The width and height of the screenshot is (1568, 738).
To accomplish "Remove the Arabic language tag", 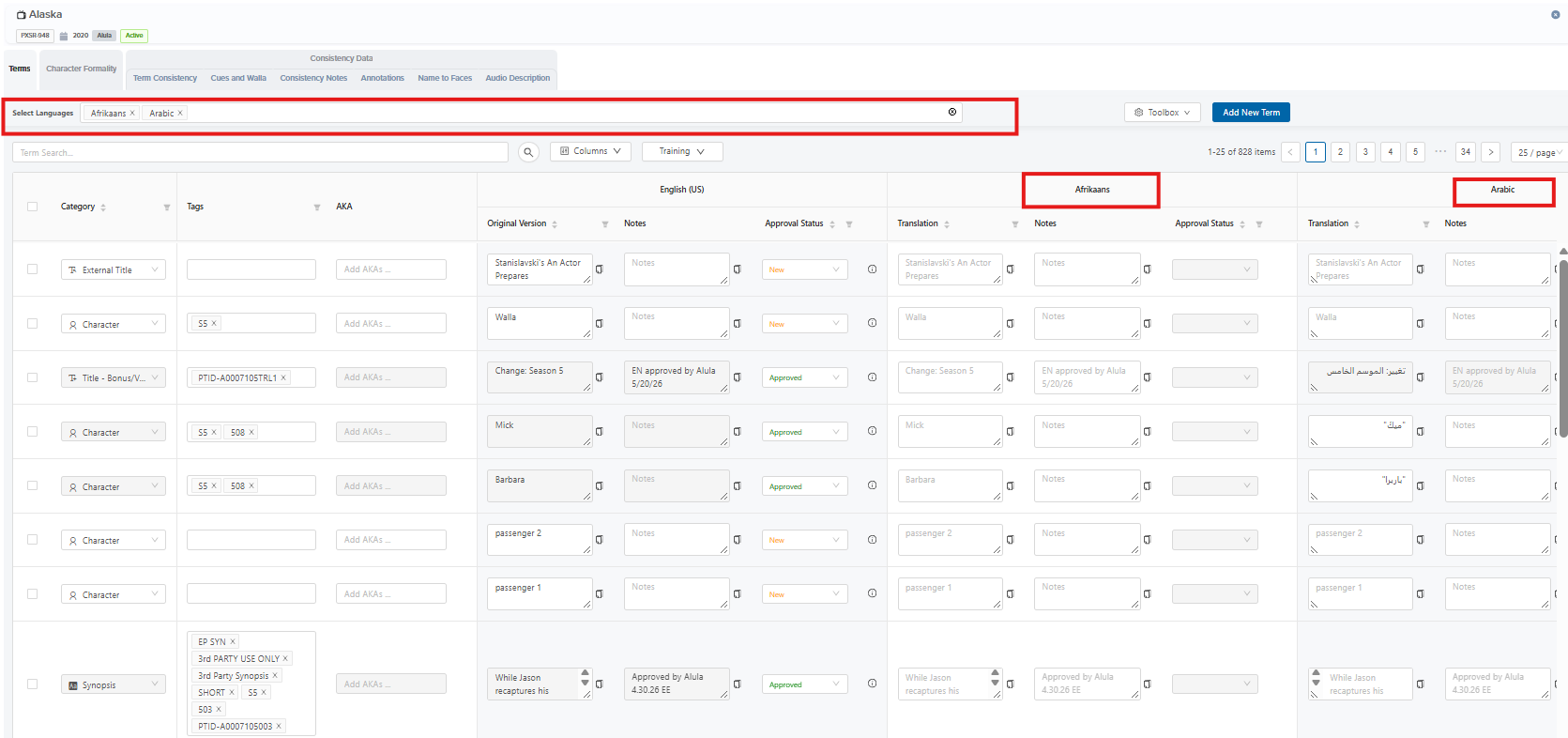I will pyautogui.click(x=180, y=114).
